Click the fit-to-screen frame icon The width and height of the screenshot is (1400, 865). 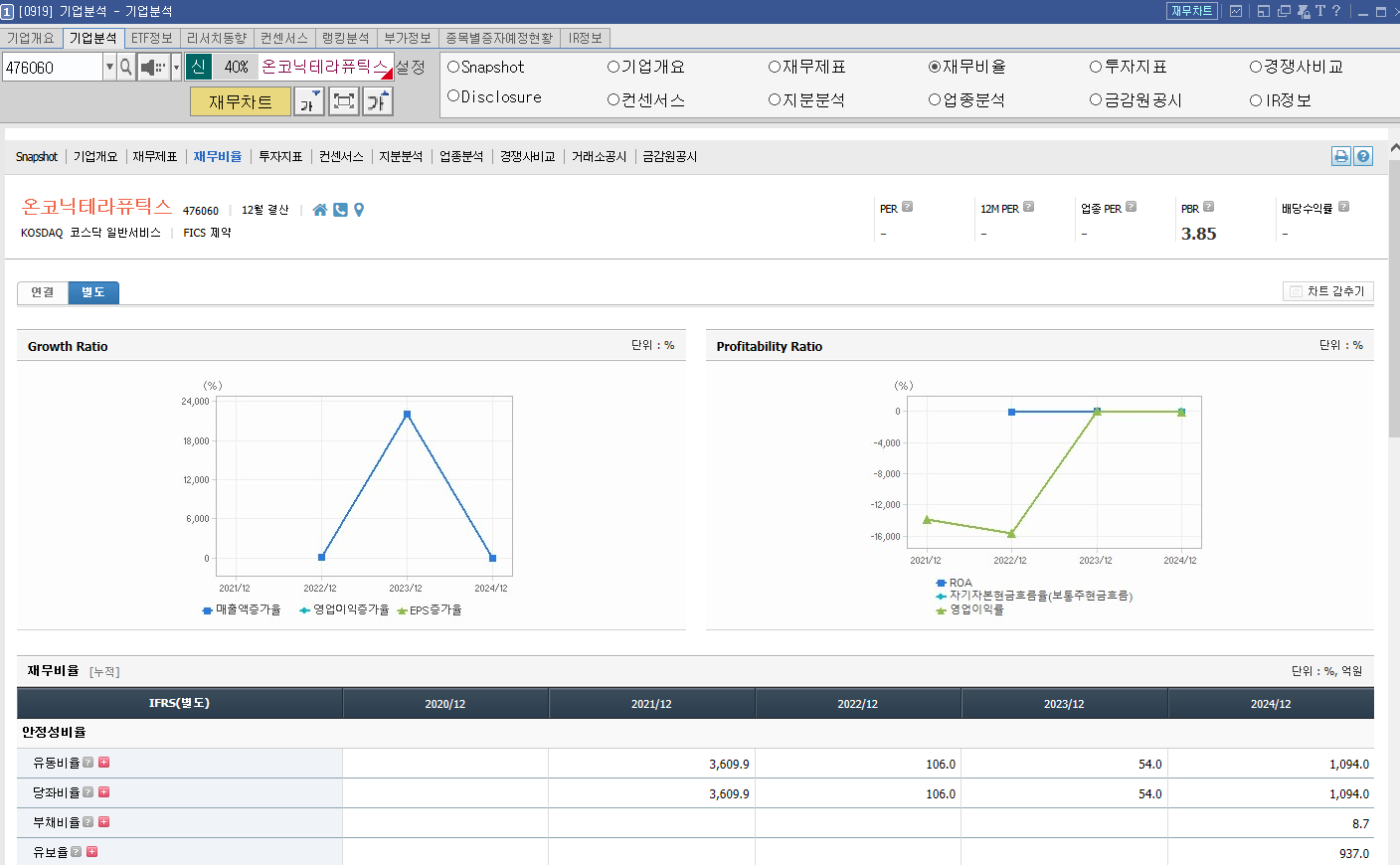344,101
